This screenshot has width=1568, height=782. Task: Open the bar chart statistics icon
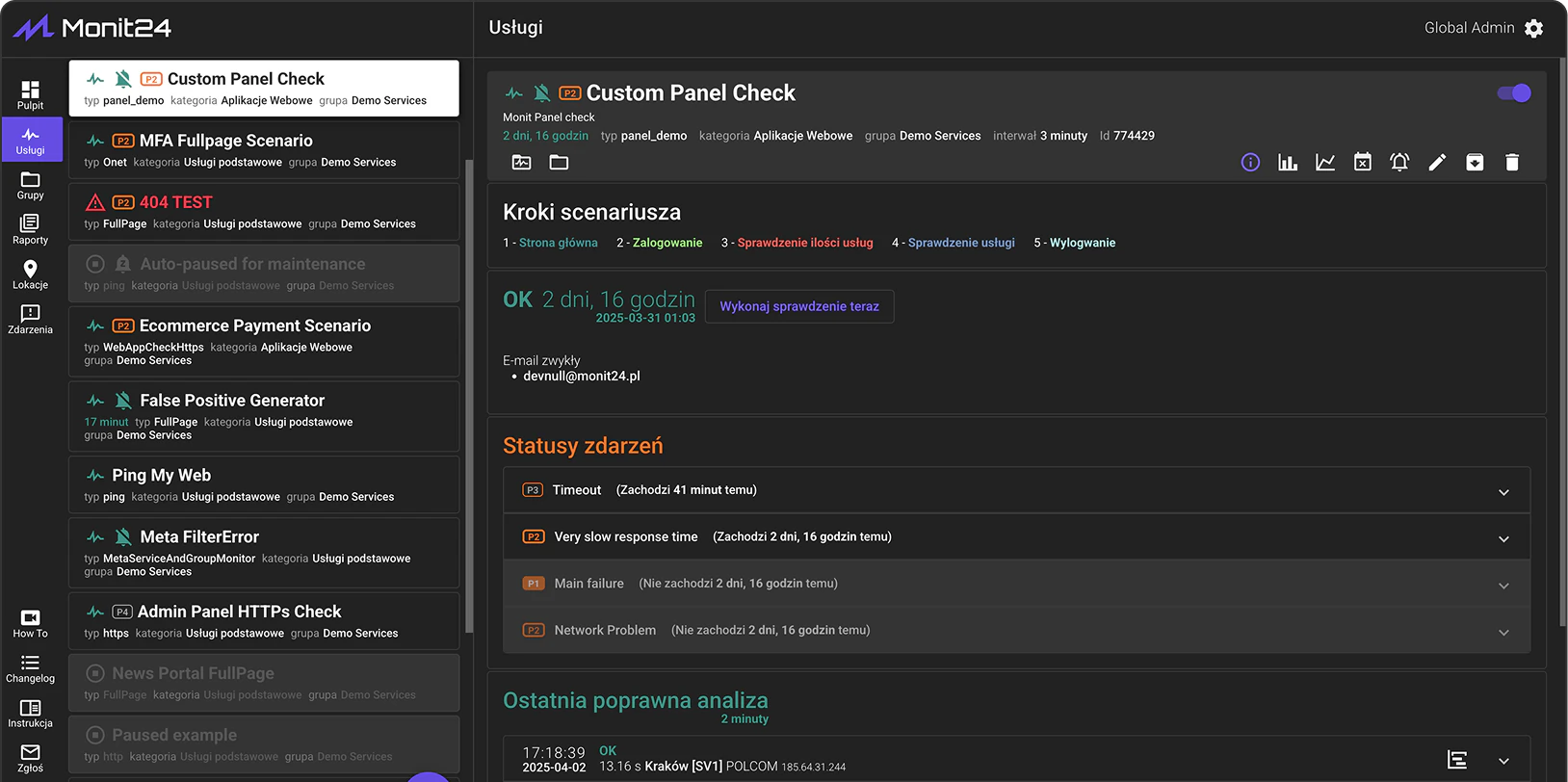click(1288, 163)
